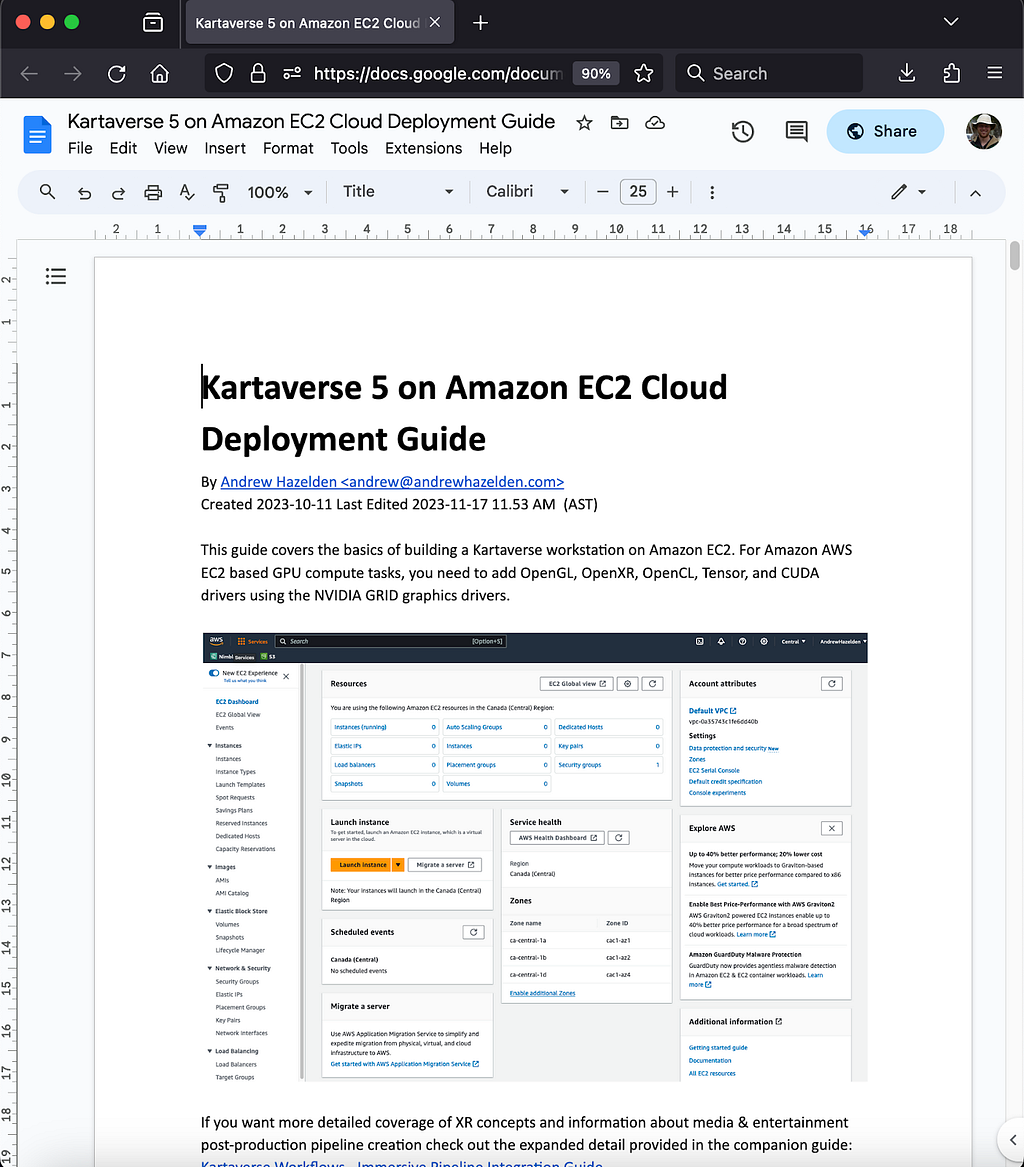Run spelling and grammar check
Screen dimensions: 1024x1167
pyautogui.click(x=187, y=193)
